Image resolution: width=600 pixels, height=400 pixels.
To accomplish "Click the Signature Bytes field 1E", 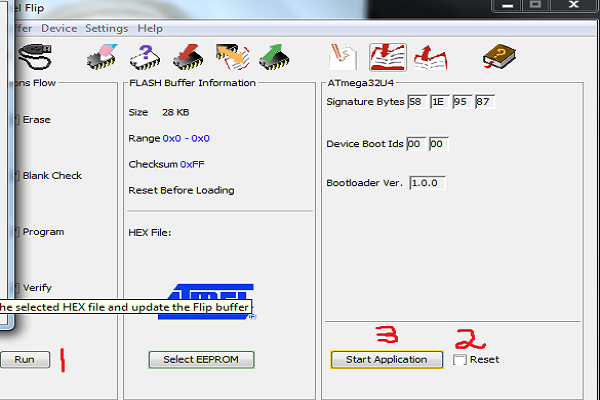I will pos(440,102).
